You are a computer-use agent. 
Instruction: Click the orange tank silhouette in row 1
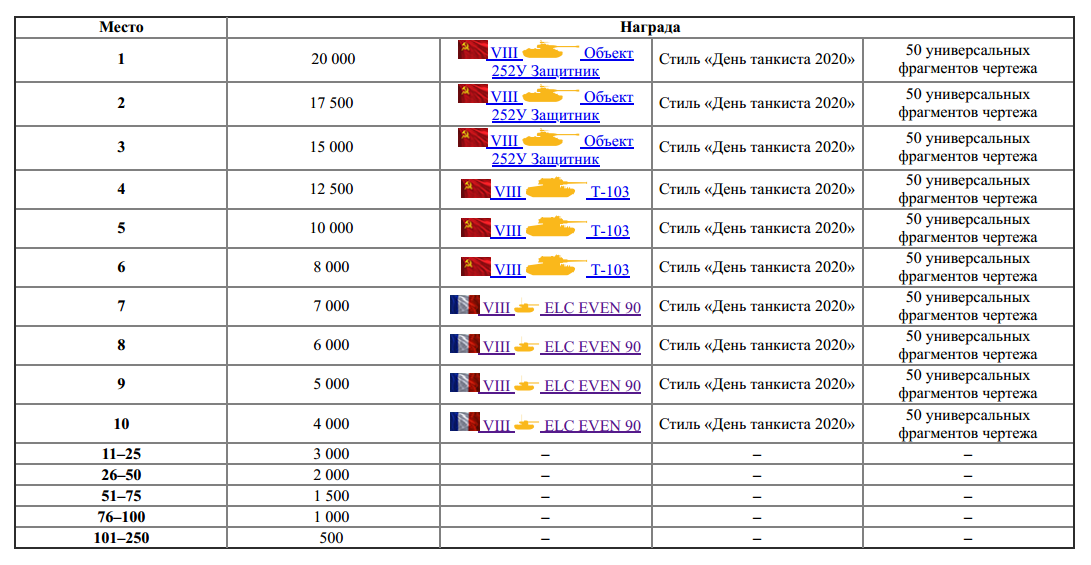(550, 50)
